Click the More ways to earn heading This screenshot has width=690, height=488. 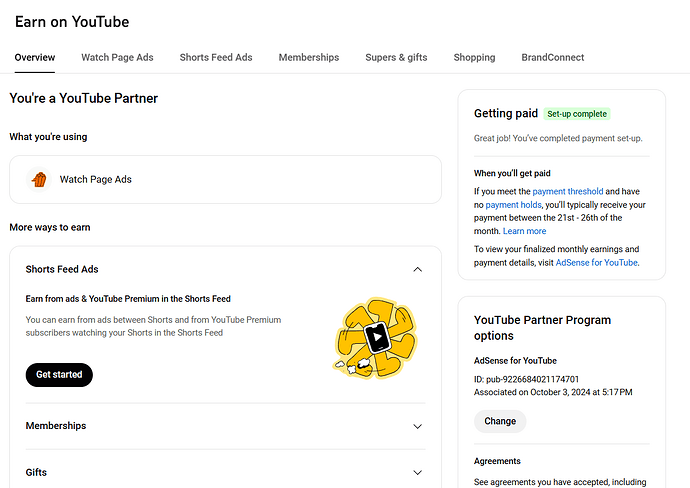point(50,227)
